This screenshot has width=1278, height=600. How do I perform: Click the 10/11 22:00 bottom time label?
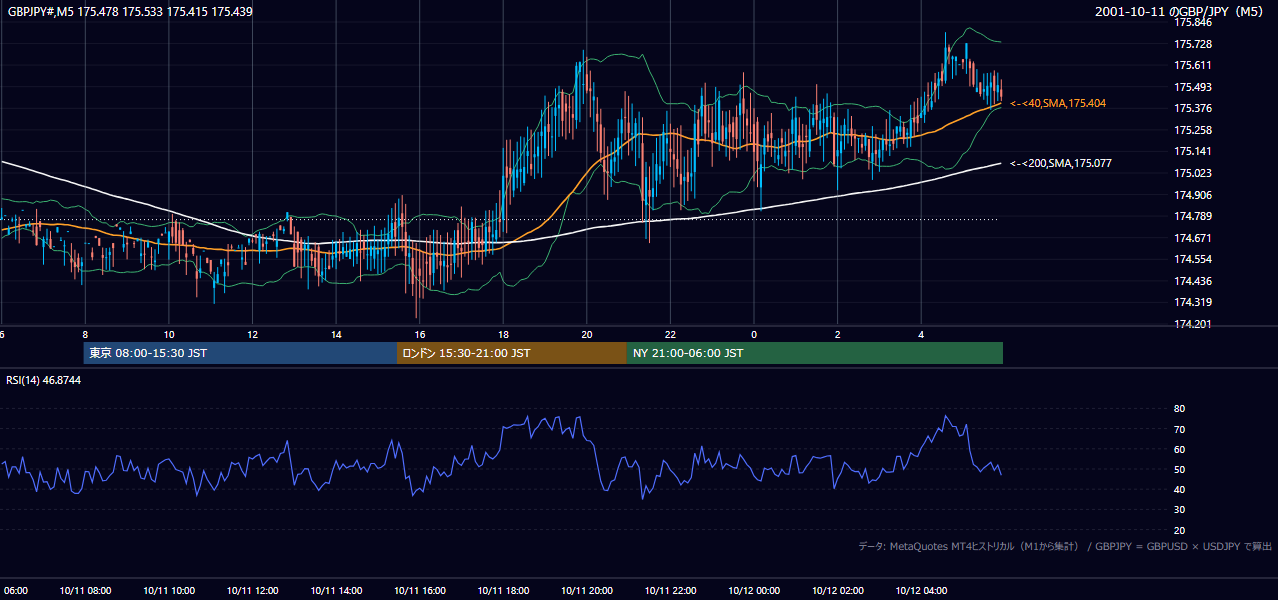pyautogui.click(x=670, y=590)
